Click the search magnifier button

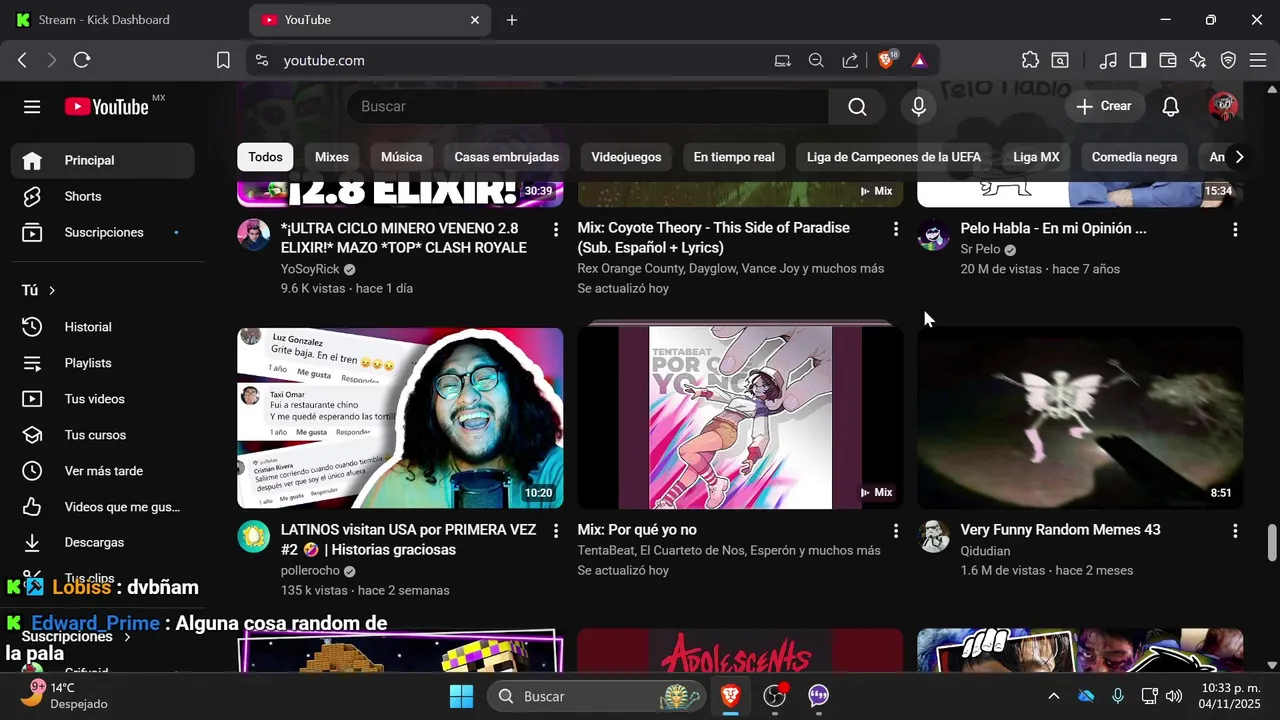click(857, 107)
